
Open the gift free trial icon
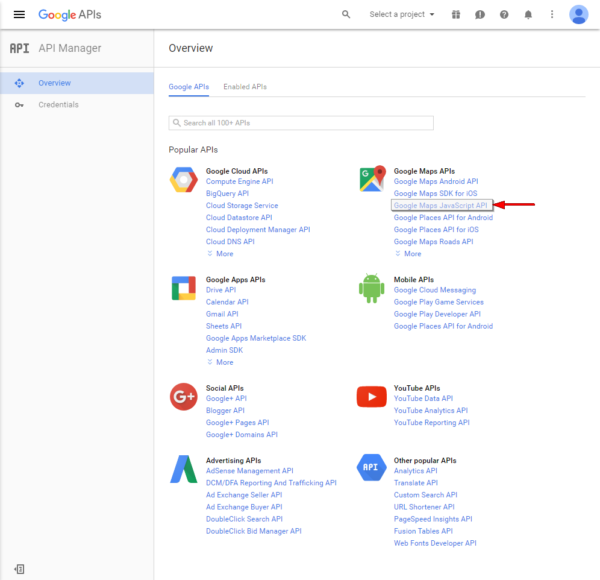(456, 15)
